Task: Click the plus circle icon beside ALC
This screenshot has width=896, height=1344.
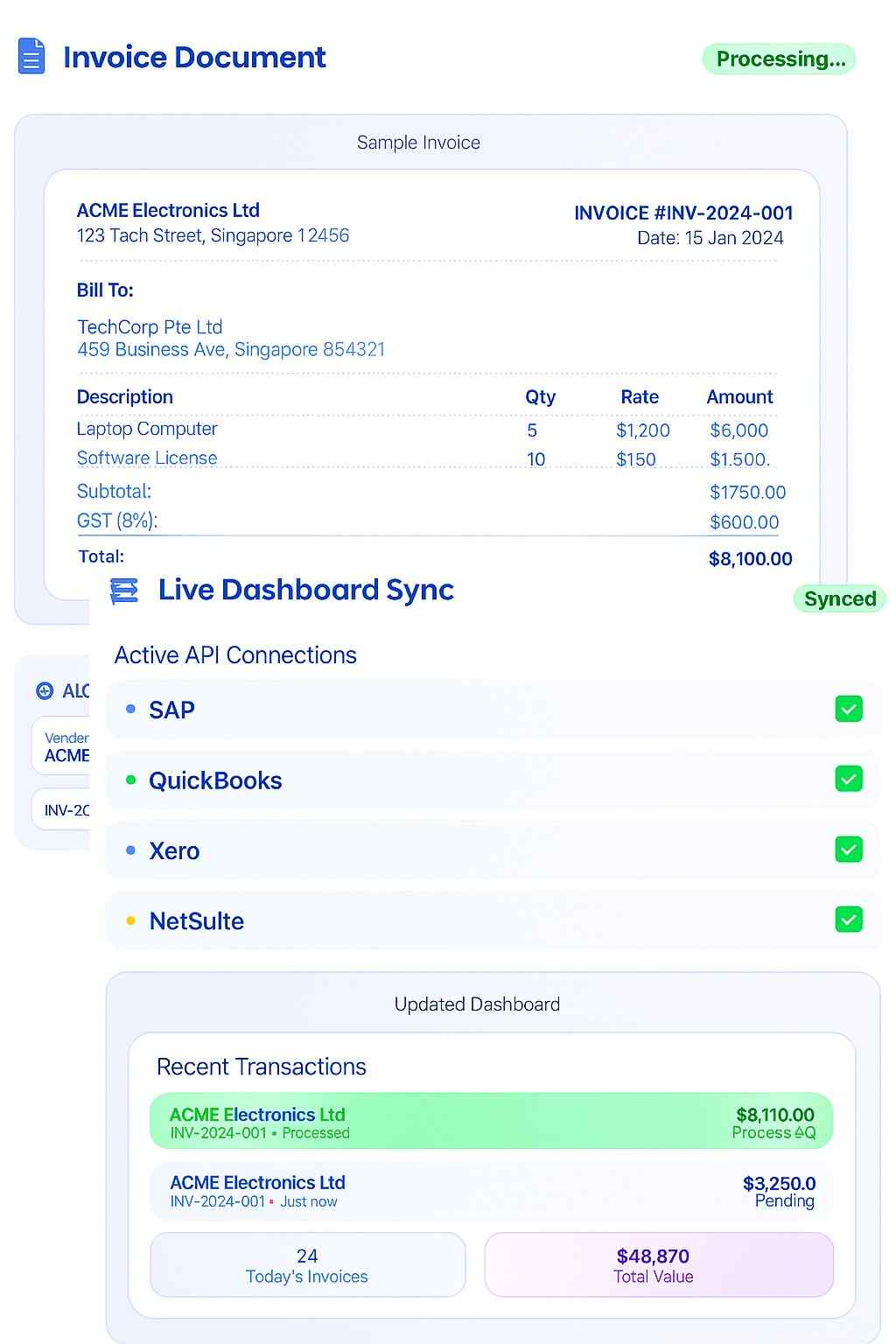Action: [x=45, y=691]
